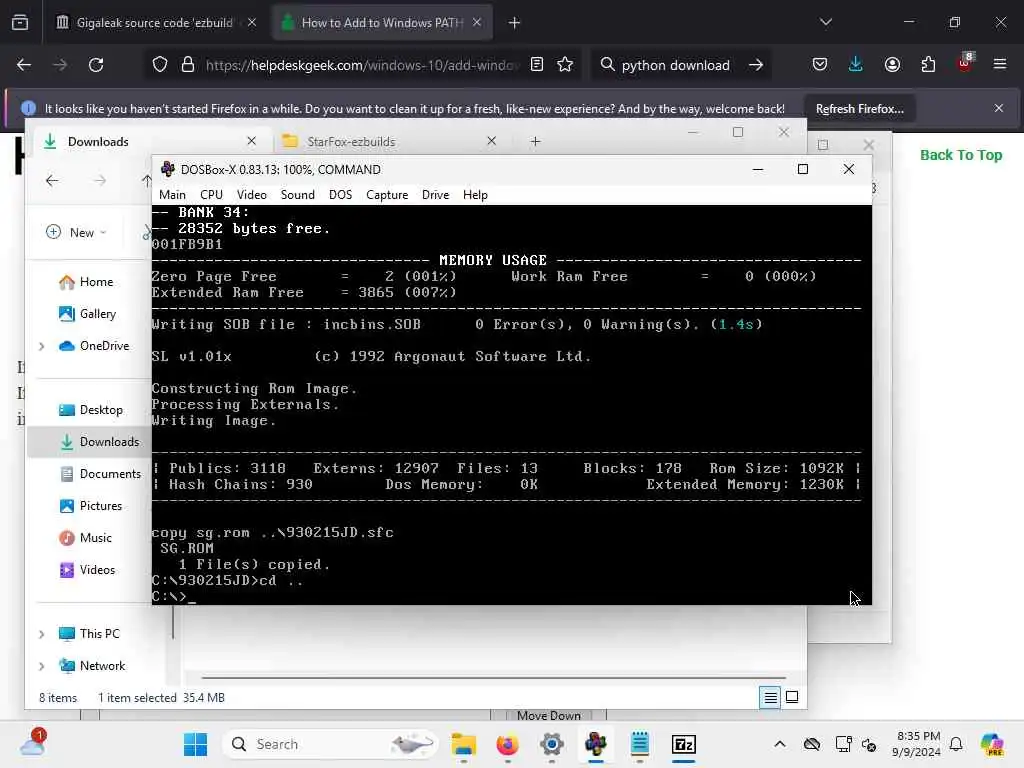Switch to How to Add to Windows PATH tab

[381, 23]
